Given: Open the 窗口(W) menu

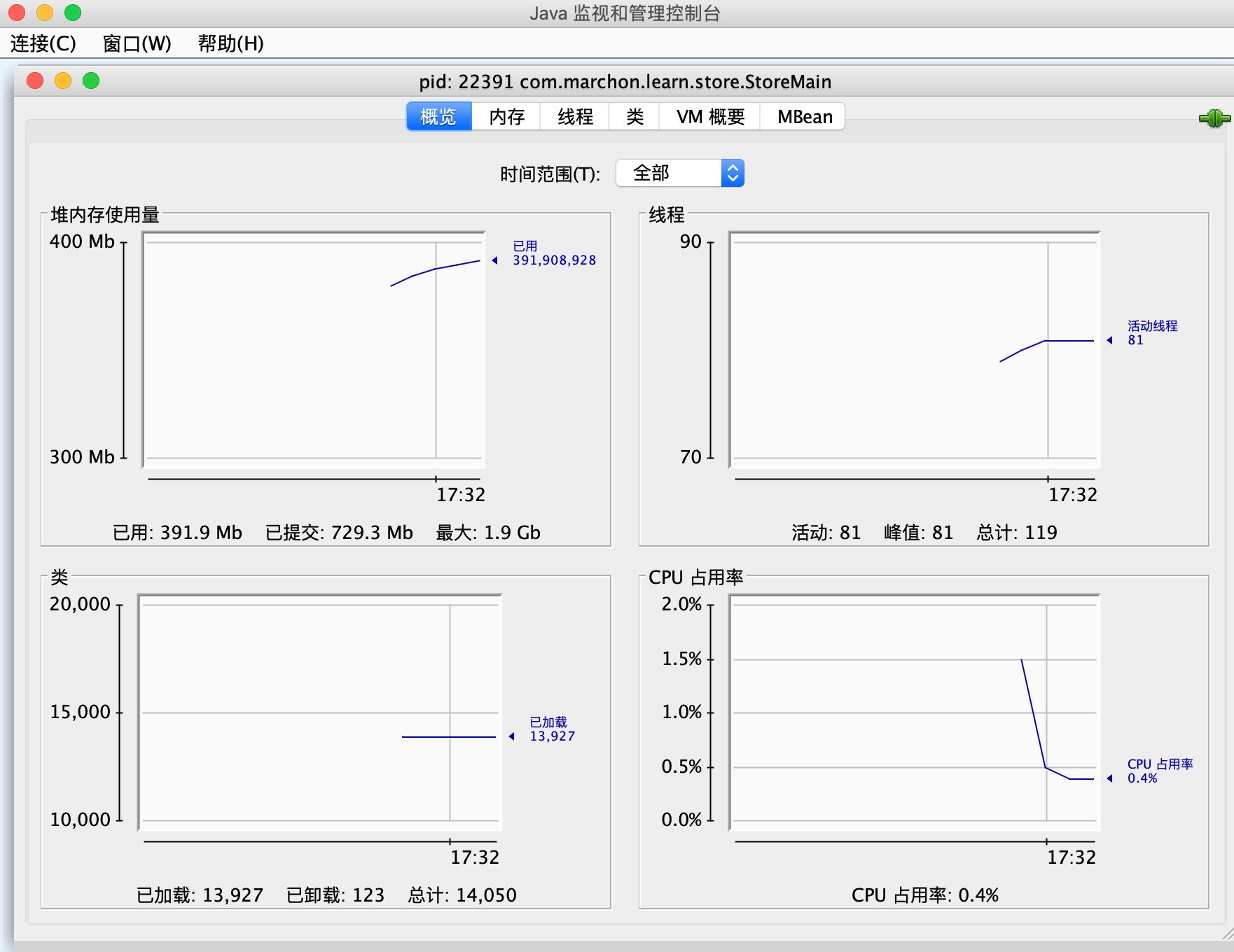Looking at the screenshot, I should click(x=136, y=44).
